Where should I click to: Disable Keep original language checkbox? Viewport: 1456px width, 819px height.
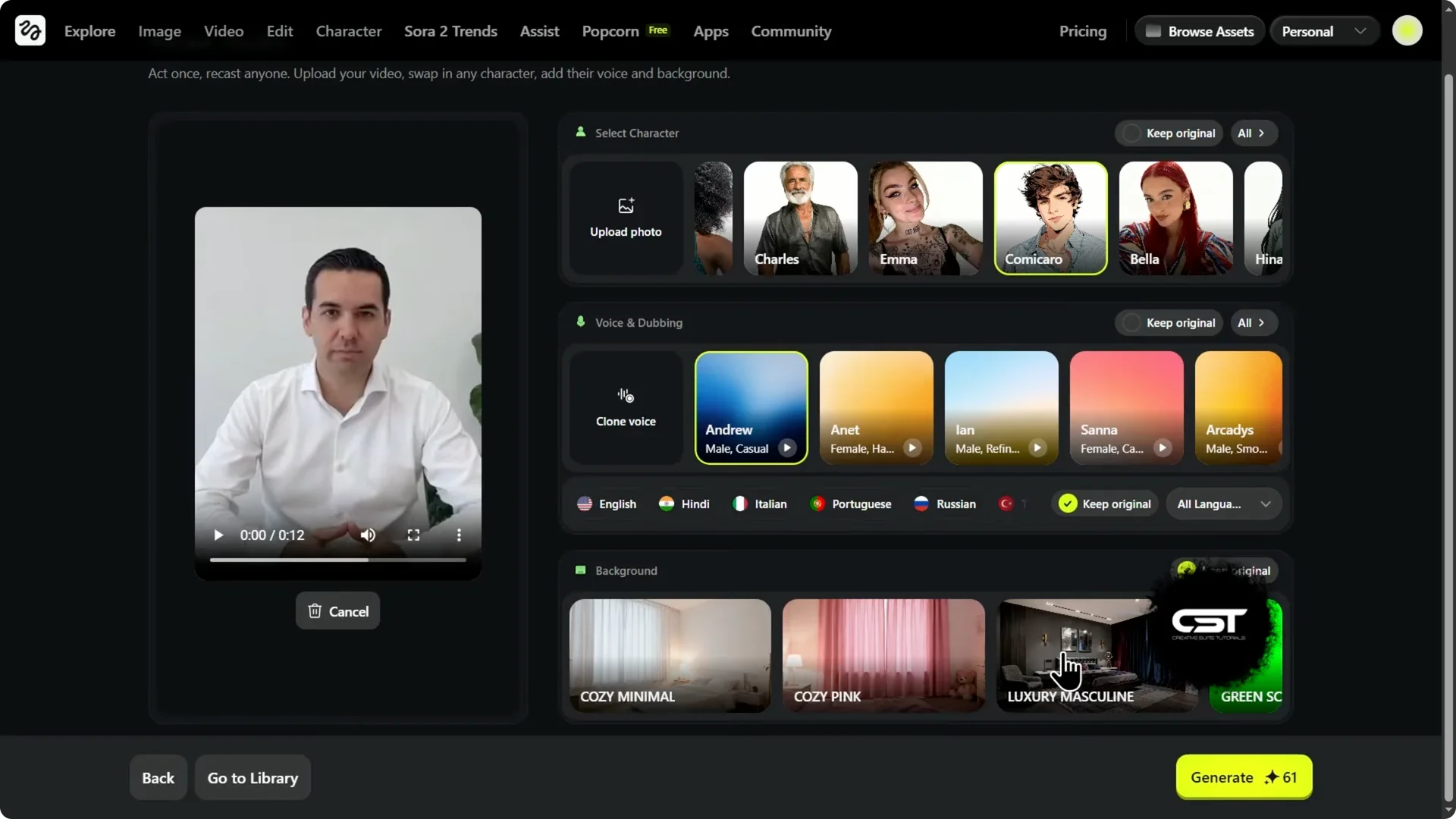click(1067, 503)
